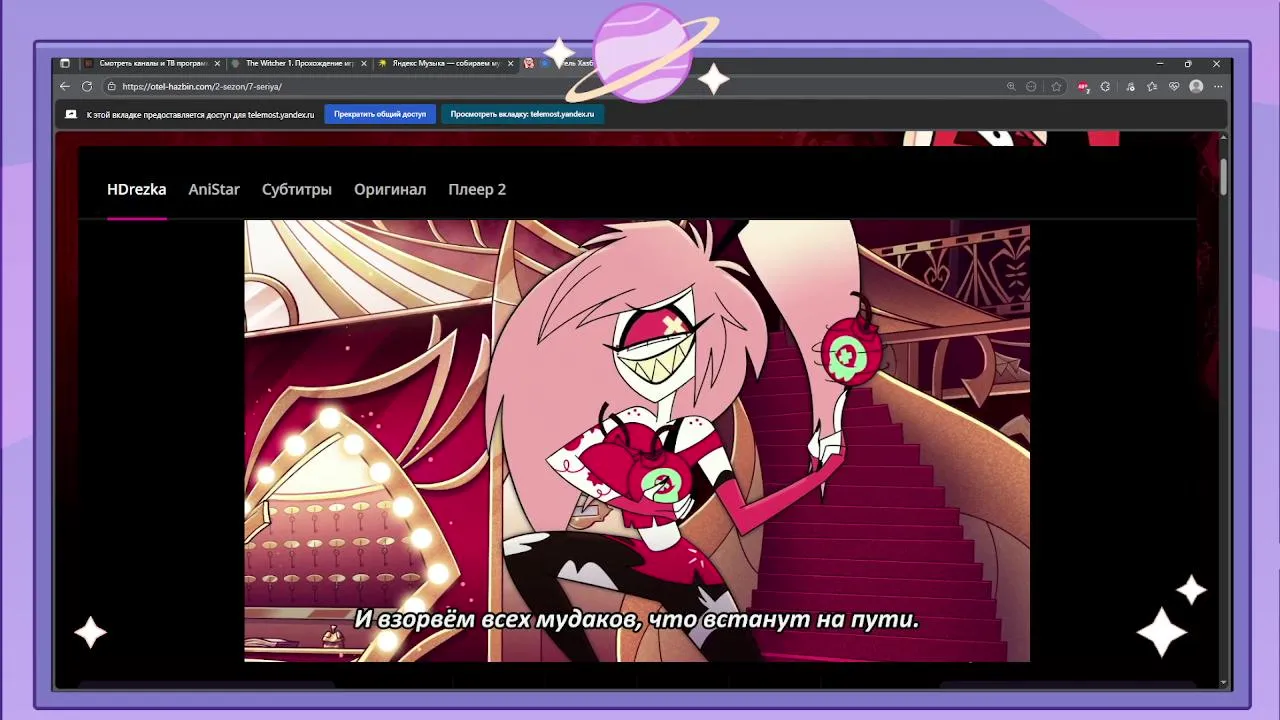Minimize the browser window

pos(1160,63)
